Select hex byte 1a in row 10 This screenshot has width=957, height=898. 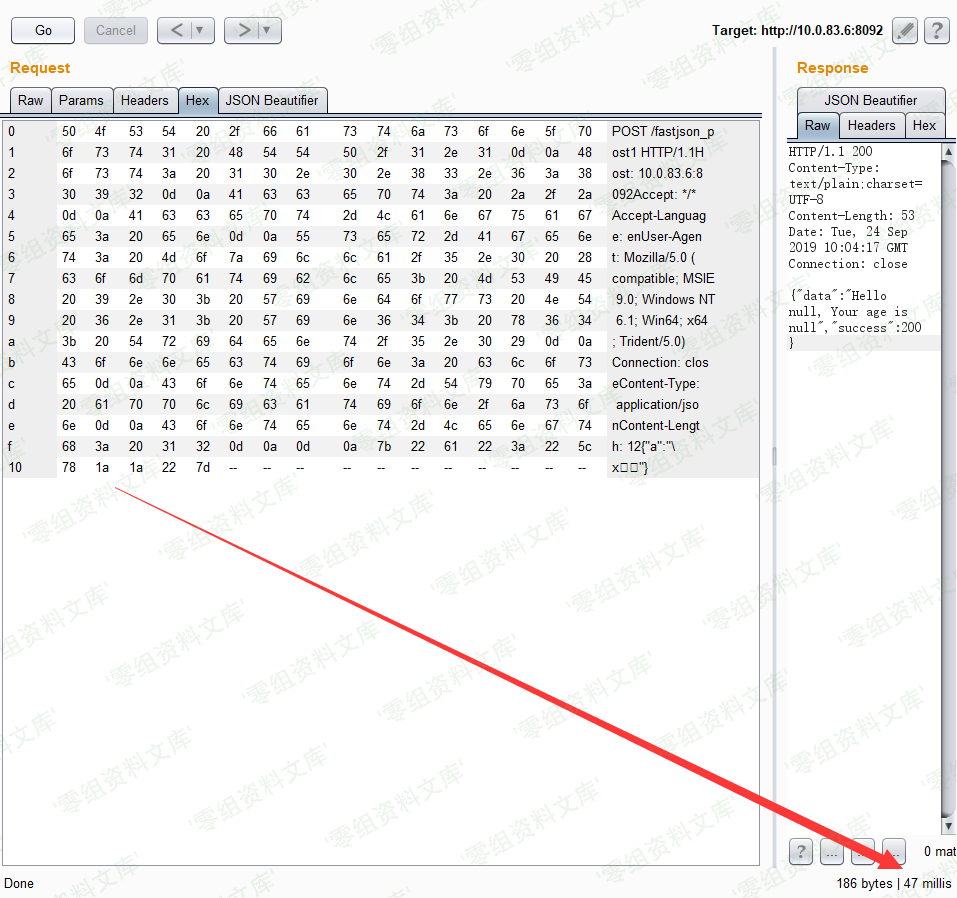pyautogui.click(x=102, y=468)
